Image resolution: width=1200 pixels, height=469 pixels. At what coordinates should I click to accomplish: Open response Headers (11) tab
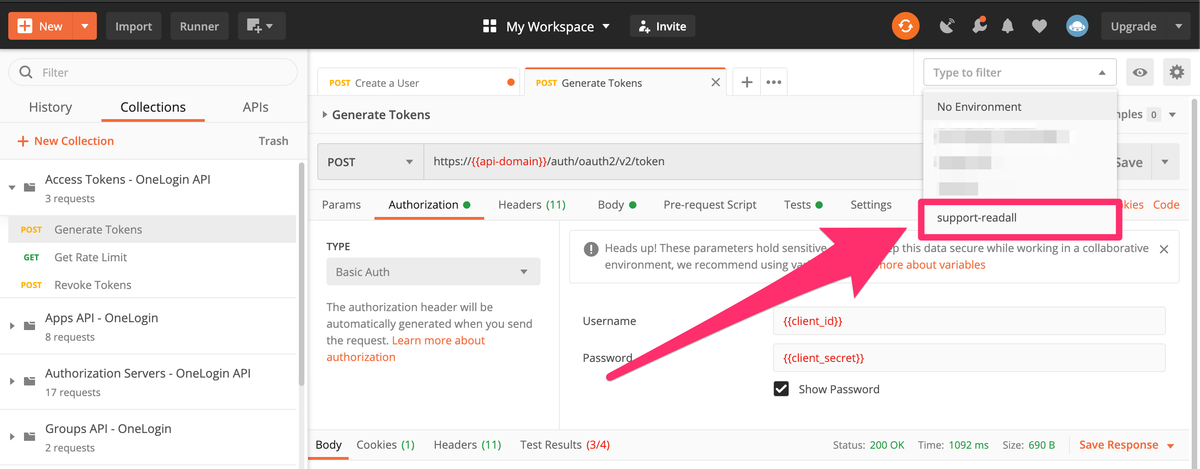(468, 445)
